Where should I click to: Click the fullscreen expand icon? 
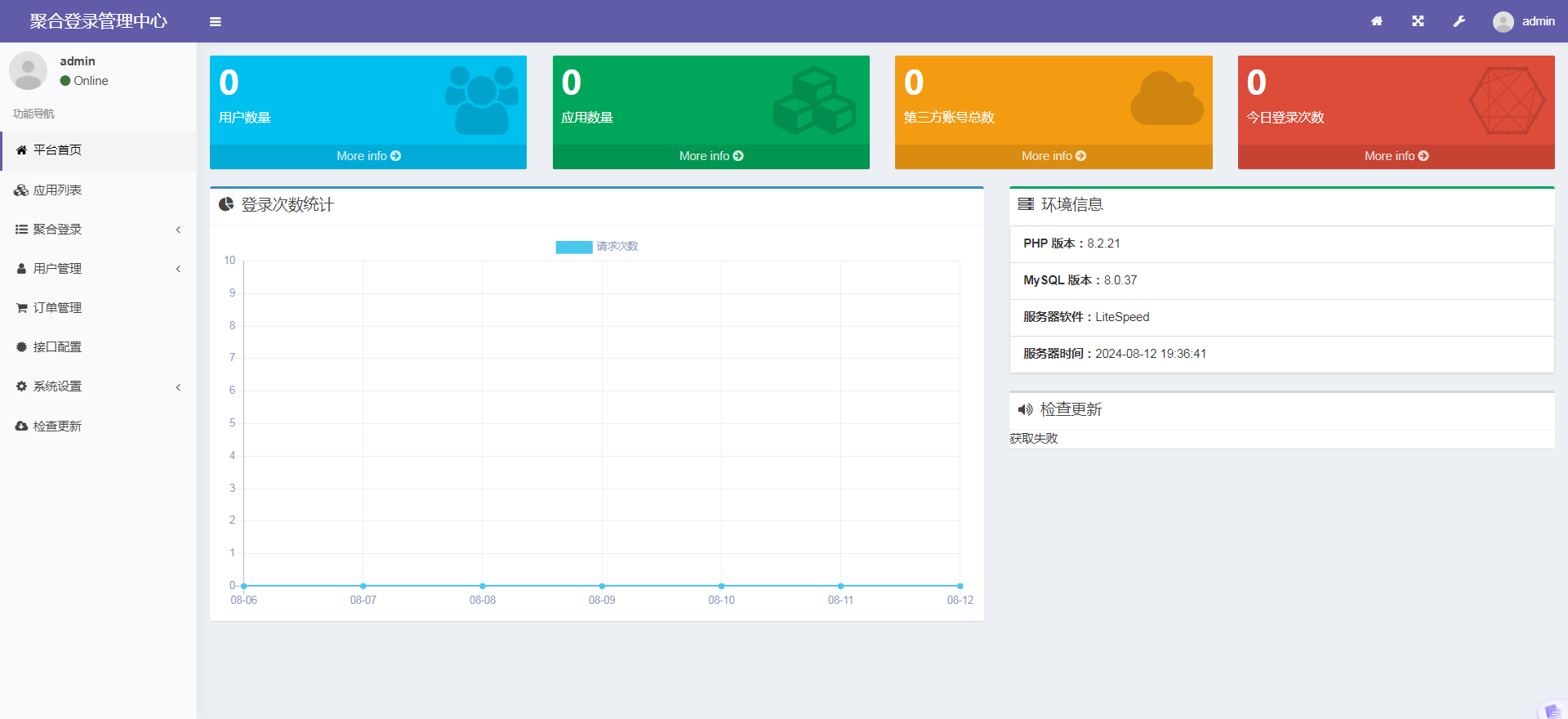point(1418,21)
